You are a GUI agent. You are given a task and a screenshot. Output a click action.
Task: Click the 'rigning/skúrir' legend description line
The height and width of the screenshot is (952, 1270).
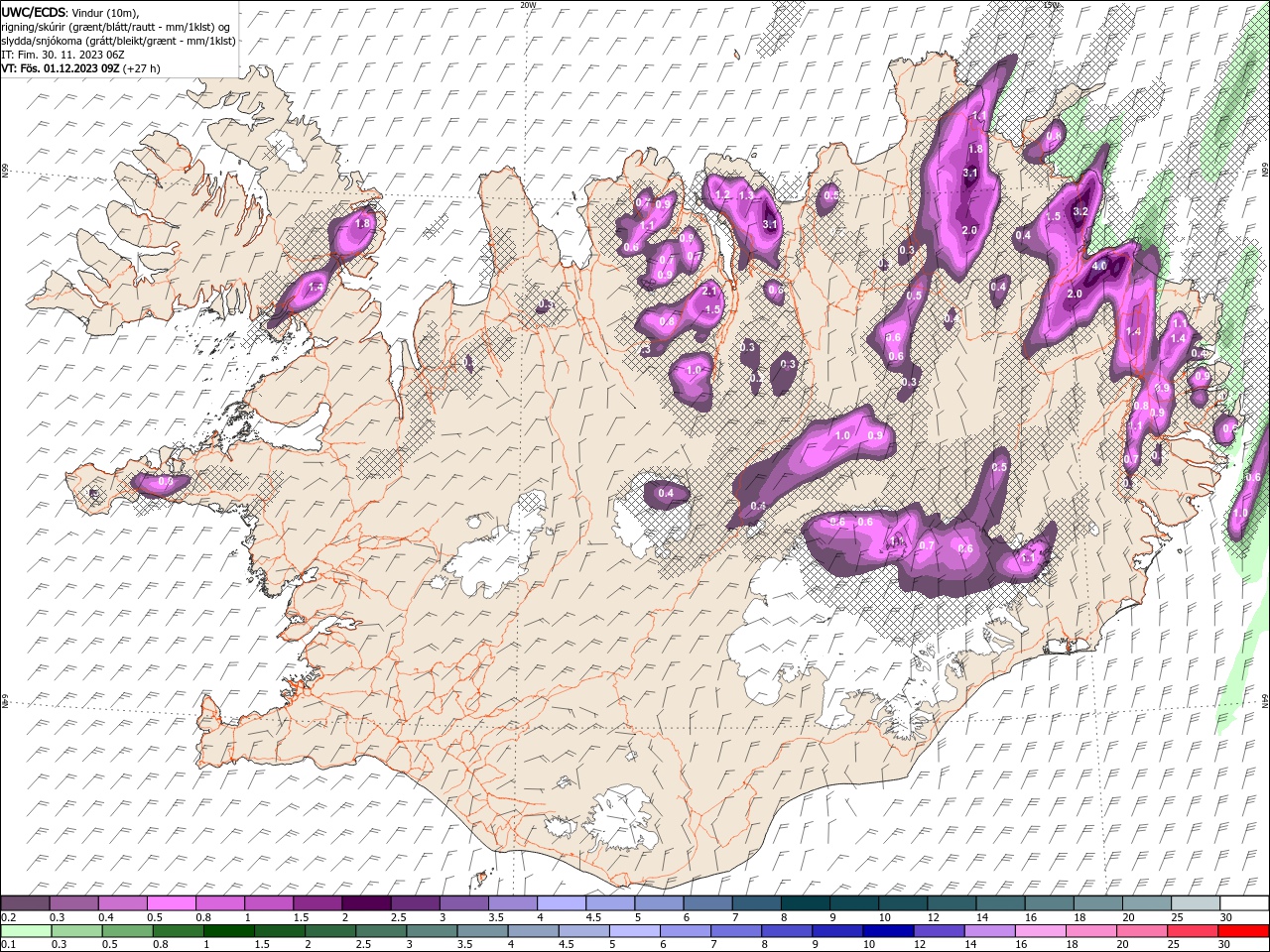point(116,27)
